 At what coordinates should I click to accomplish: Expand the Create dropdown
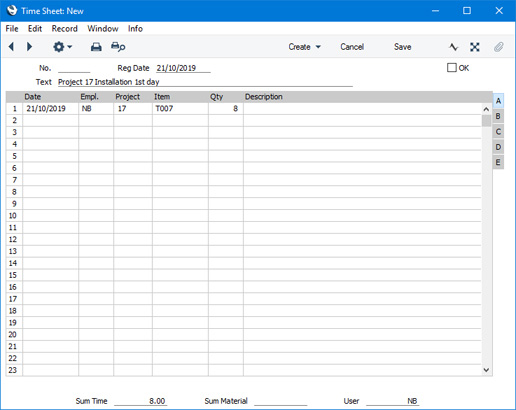[304, 47]
